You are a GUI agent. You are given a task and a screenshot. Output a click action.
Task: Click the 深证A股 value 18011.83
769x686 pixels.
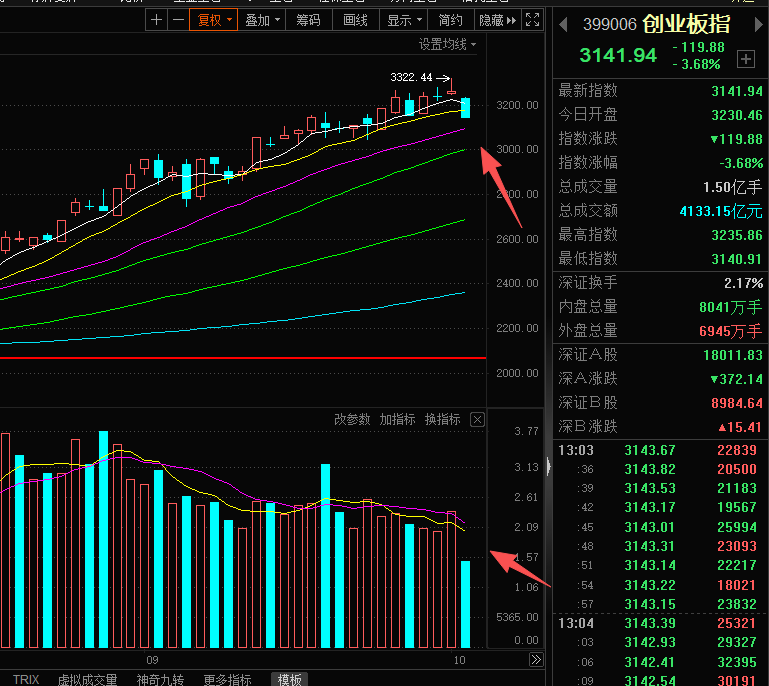coord(733,355)
